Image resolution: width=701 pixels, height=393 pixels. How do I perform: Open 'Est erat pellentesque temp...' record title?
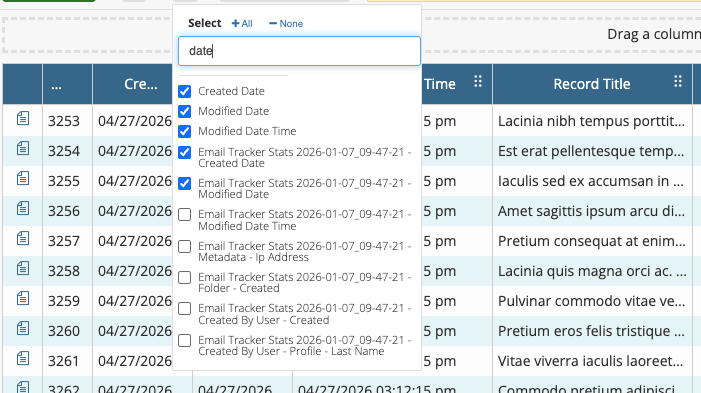click(591, 151)
